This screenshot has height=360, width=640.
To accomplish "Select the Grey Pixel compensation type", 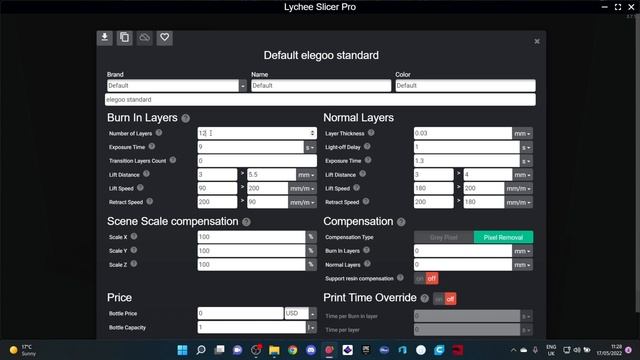I will (x=444, y=237).
